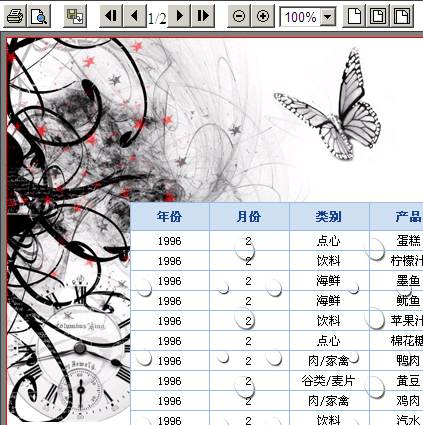Click 1996 in the 蛋糕 row
This screenshot has height=425, width=423.
tap(170, 240)
